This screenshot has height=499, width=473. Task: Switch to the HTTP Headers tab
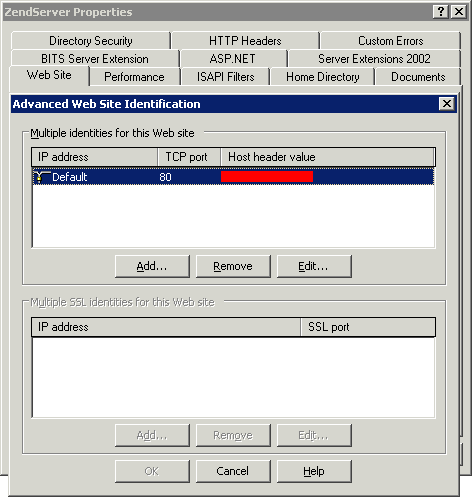(x=245, y=41)
